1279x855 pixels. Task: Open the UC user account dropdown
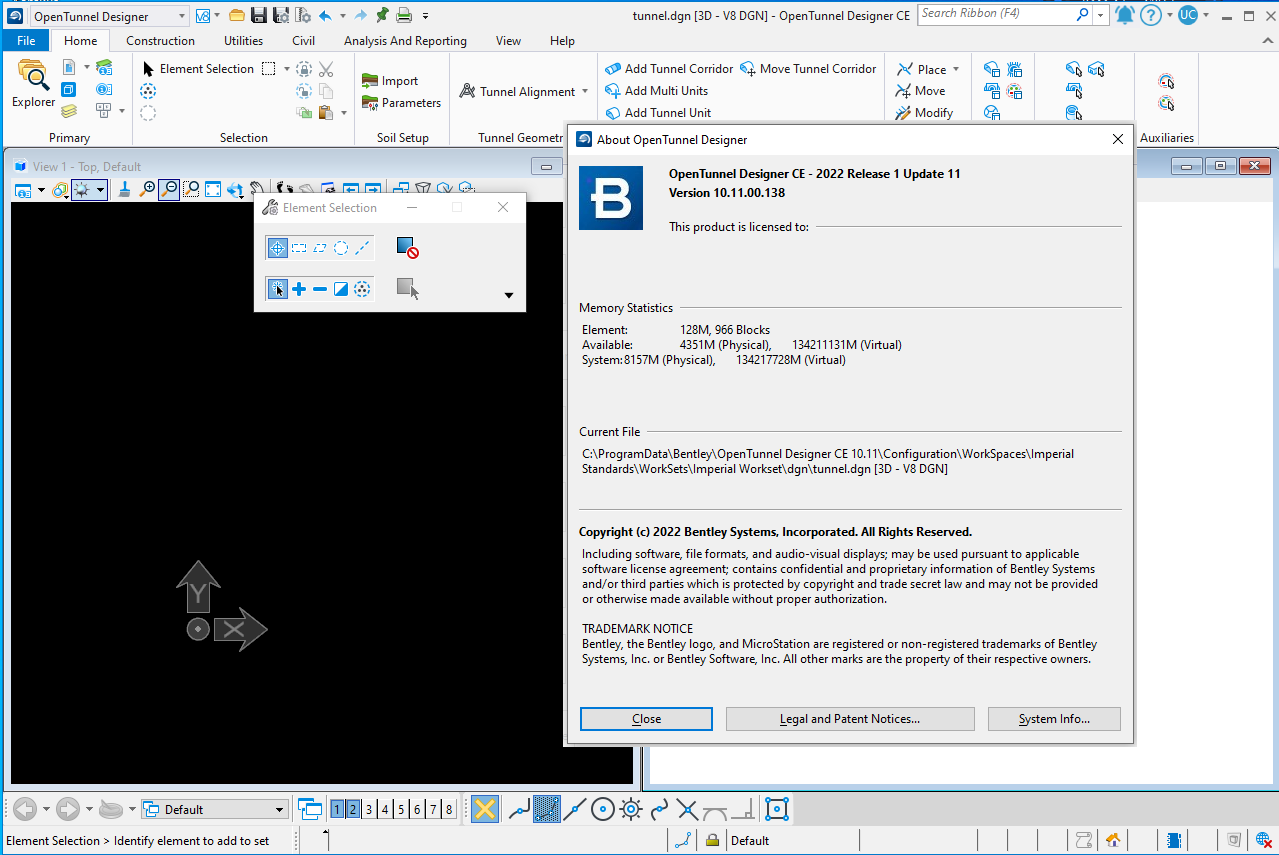pyautogui.click(x=1206, y=16)
